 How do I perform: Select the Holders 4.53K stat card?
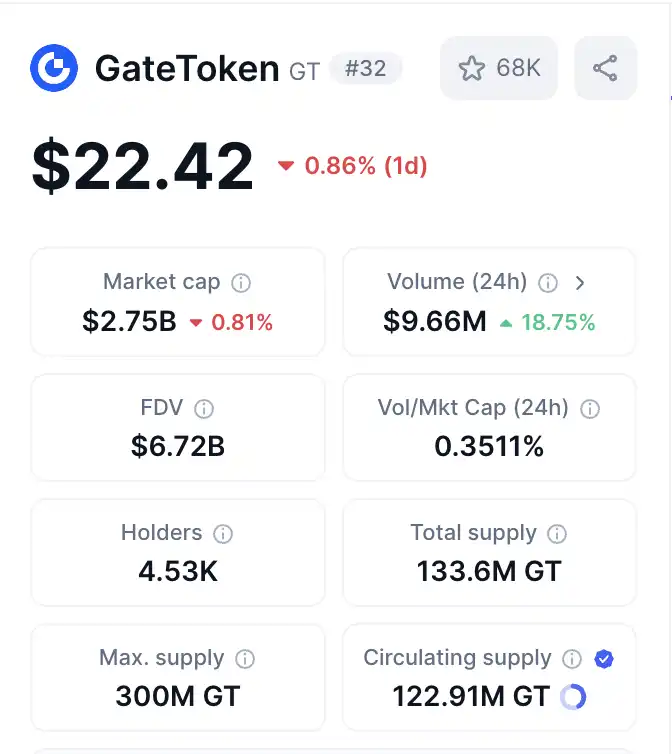(x=177, y=553)
